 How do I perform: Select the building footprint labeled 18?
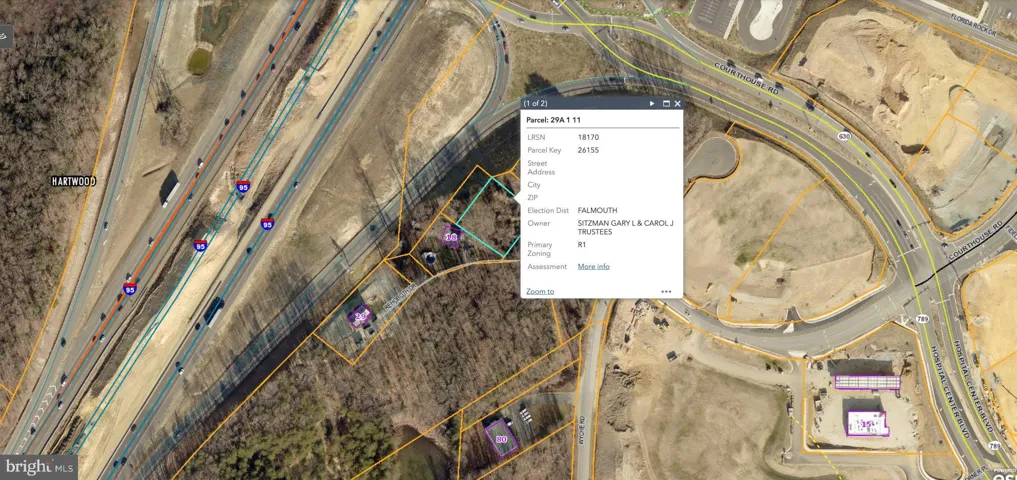tap(451, 237)
